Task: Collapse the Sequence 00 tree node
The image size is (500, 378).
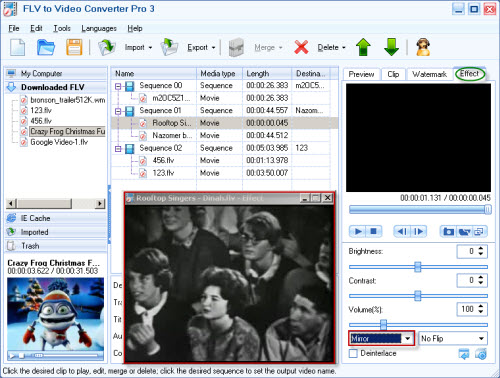Action: (x=118, y=86)
